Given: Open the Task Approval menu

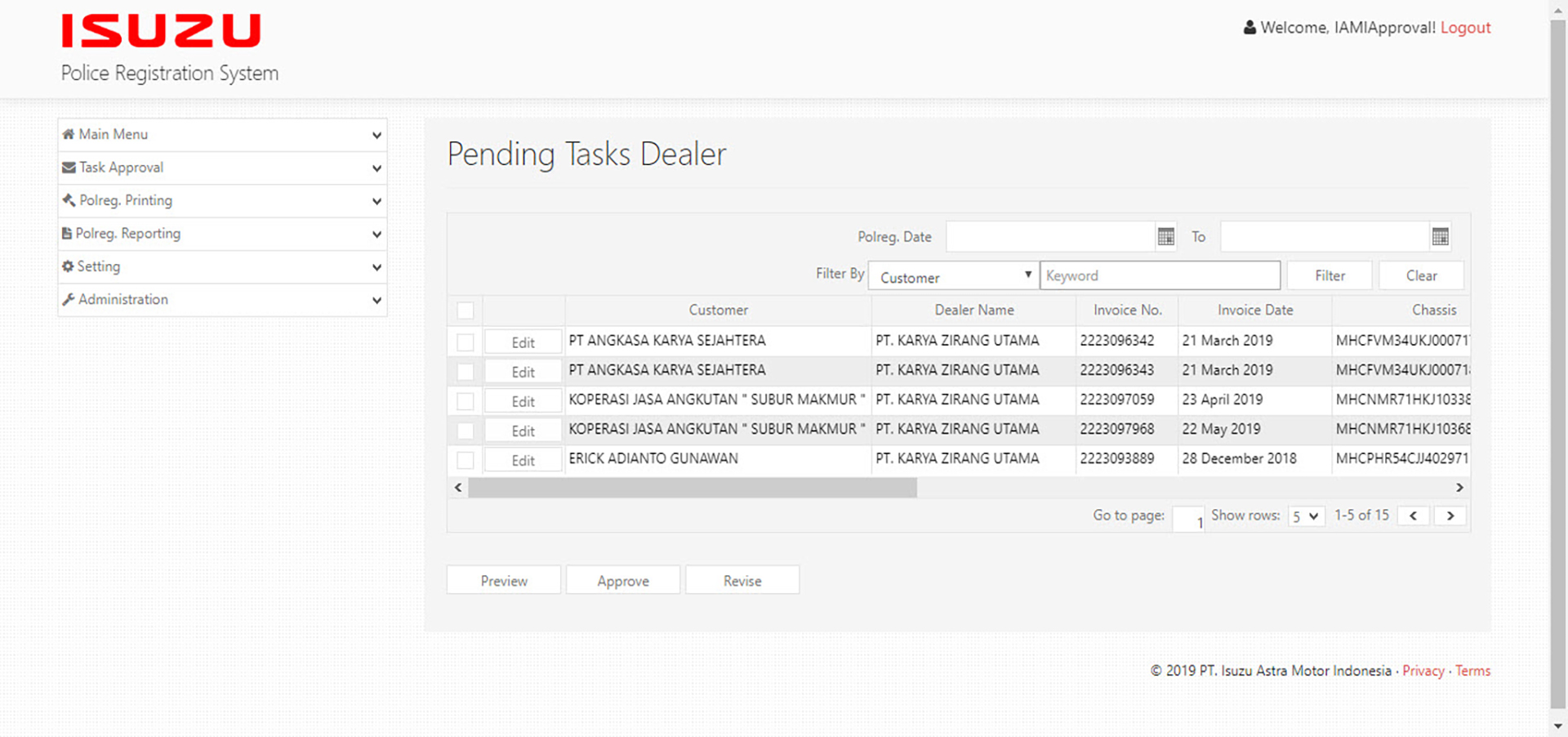Looking at the screenshot, I should coord(222,167).
